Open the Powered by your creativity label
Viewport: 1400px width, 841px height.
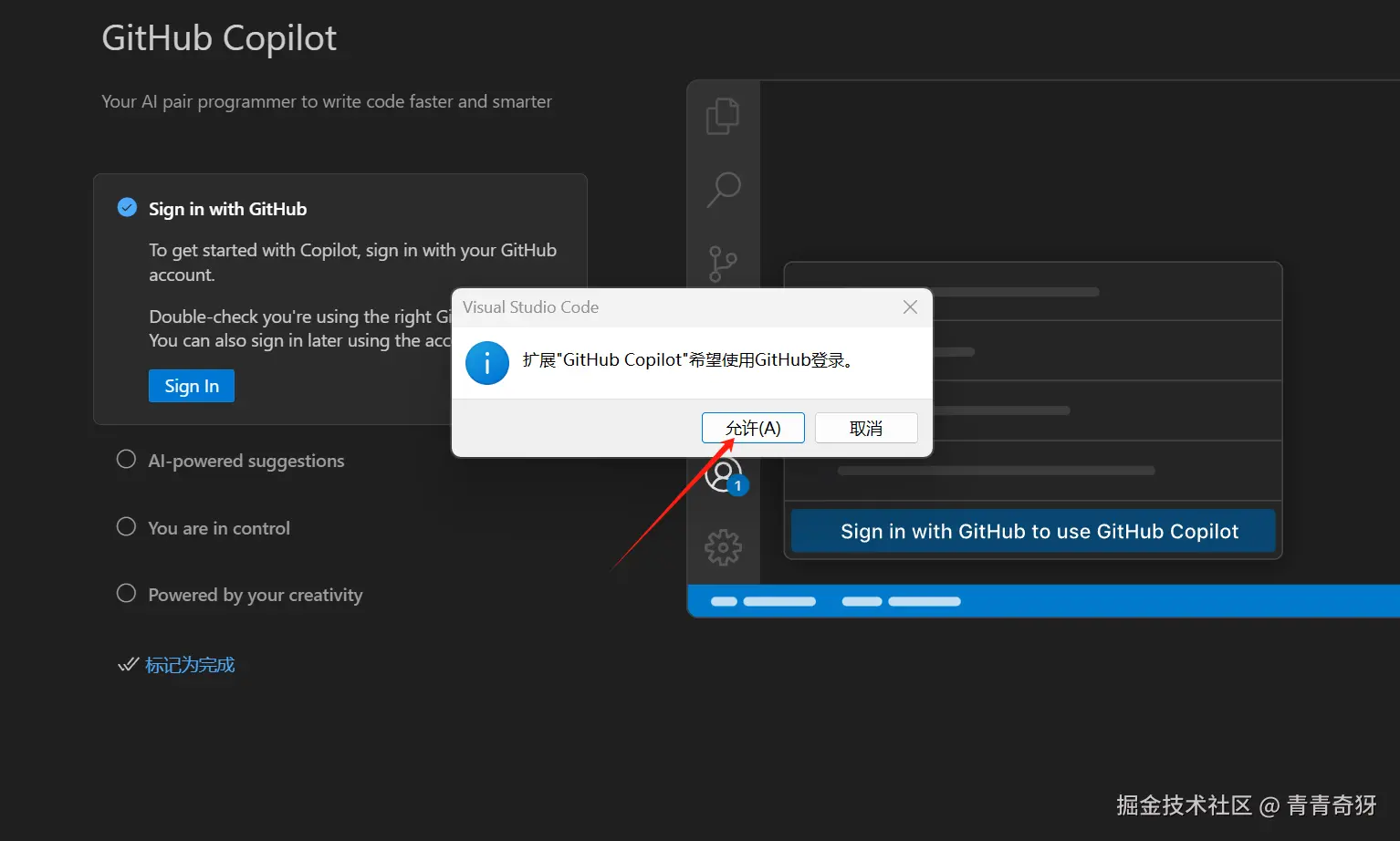click(x=256, y=595)
